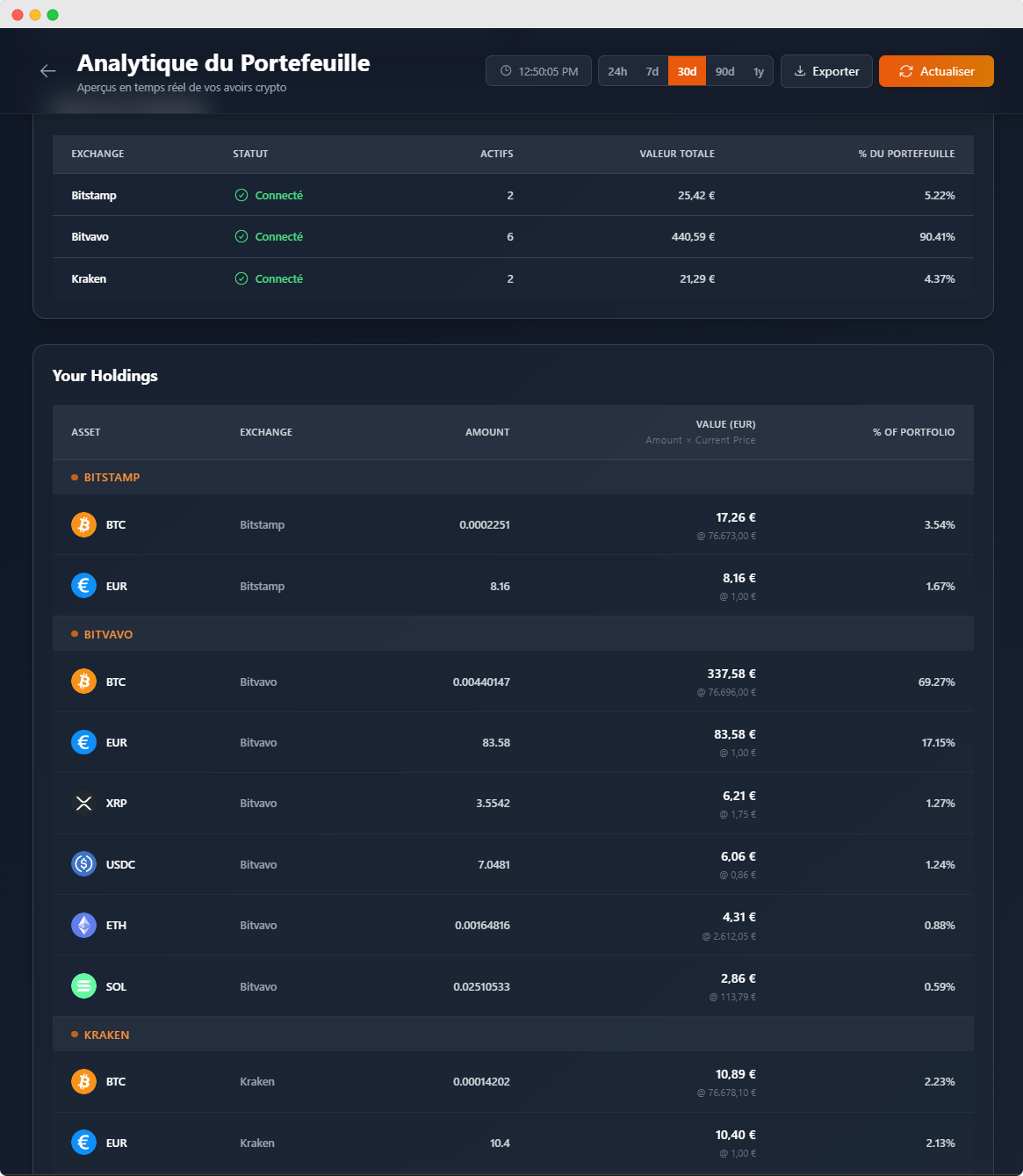Click the 0.00014202 BTC amount
Image resolution: width=1023 pixels, height=1176 pixels.
pos(481,1081)
